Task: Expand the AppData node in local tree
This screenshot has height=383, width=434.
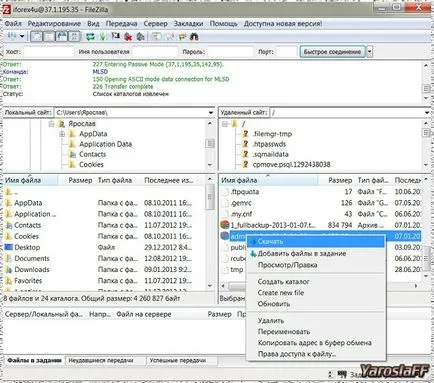Action: pos(62,134)
